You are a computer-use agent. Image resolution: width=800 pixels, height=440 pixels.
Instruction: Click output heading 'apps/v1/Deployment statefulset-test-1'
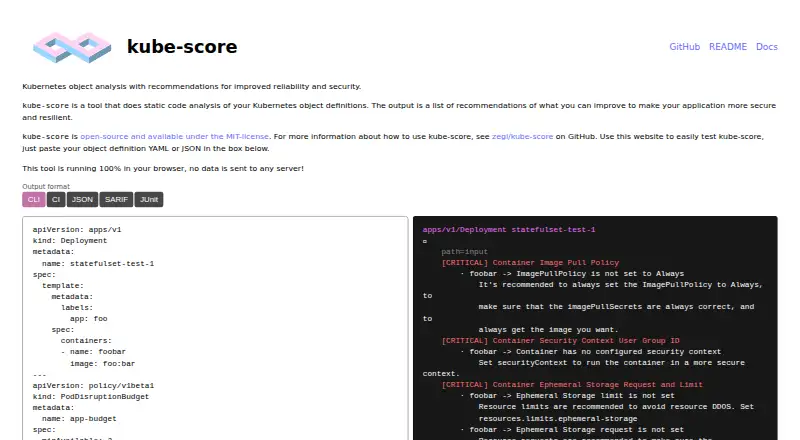click(x=509, y=230)
